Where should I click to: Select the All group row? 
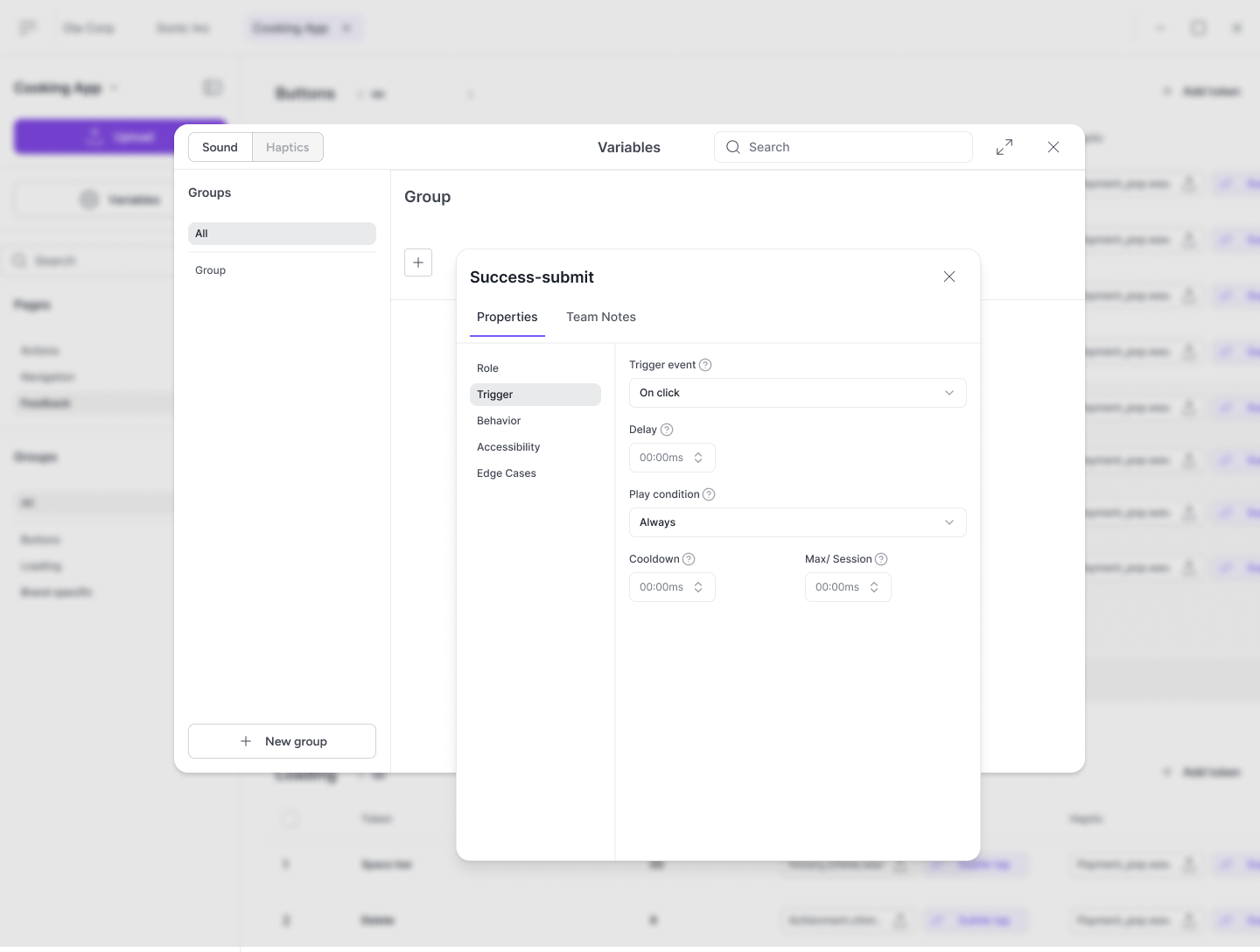coord(282,234)
